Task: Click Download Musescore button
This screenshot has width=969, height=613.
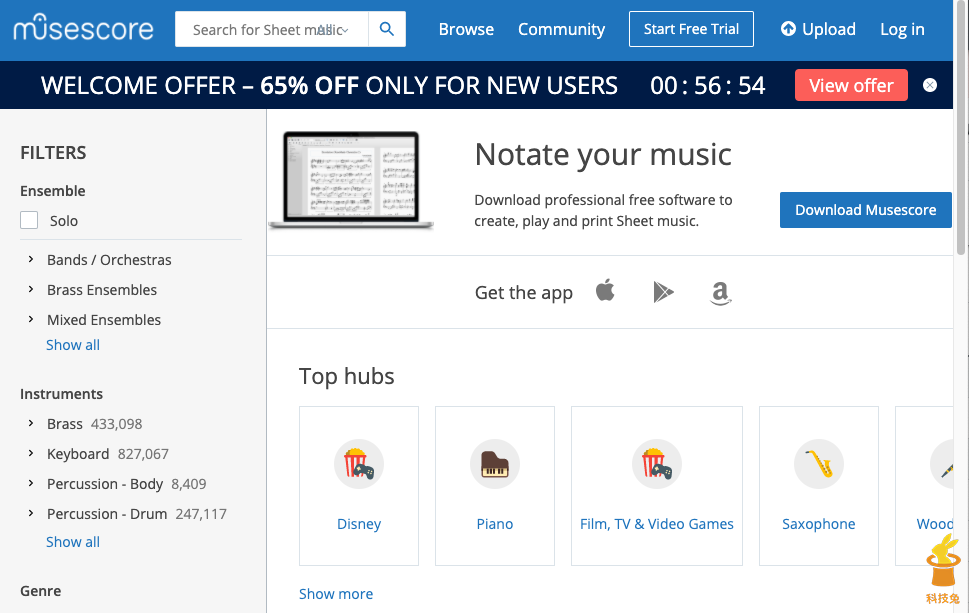Action: (865, 210)
